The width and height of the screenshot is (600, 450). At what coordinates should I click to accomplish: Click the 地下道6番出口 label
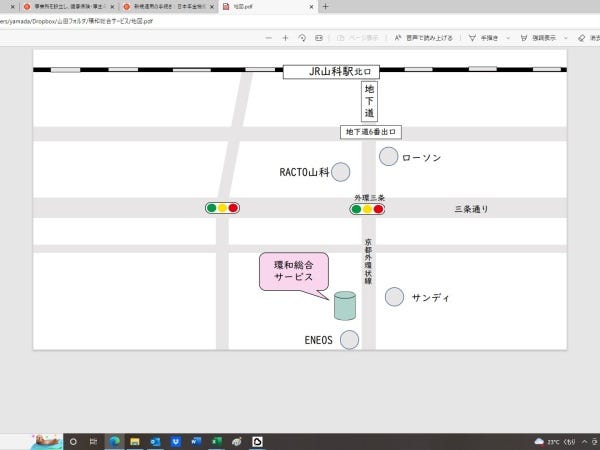[371, 132]
